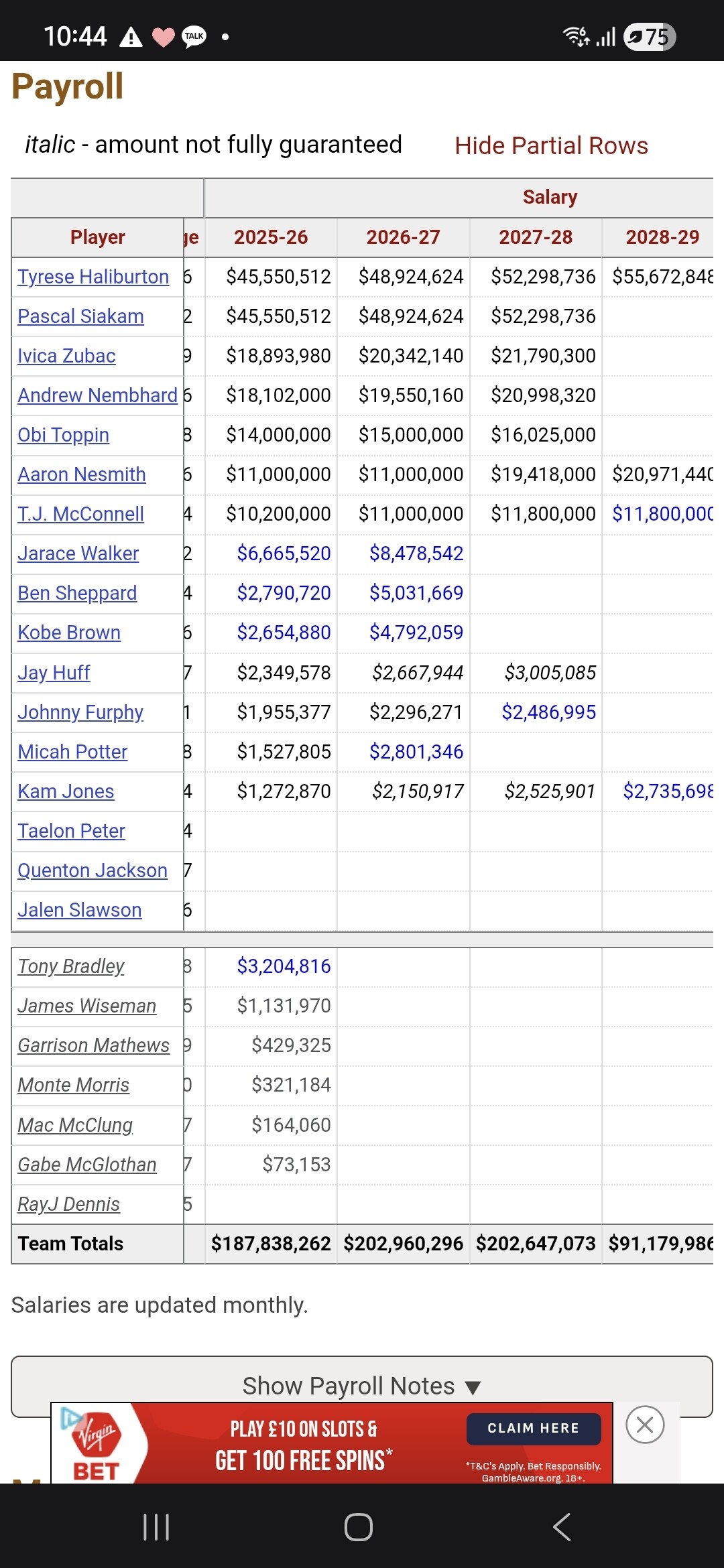Tap the warning triangle status icon
The image size is (724, 1568).
point(131,37)
